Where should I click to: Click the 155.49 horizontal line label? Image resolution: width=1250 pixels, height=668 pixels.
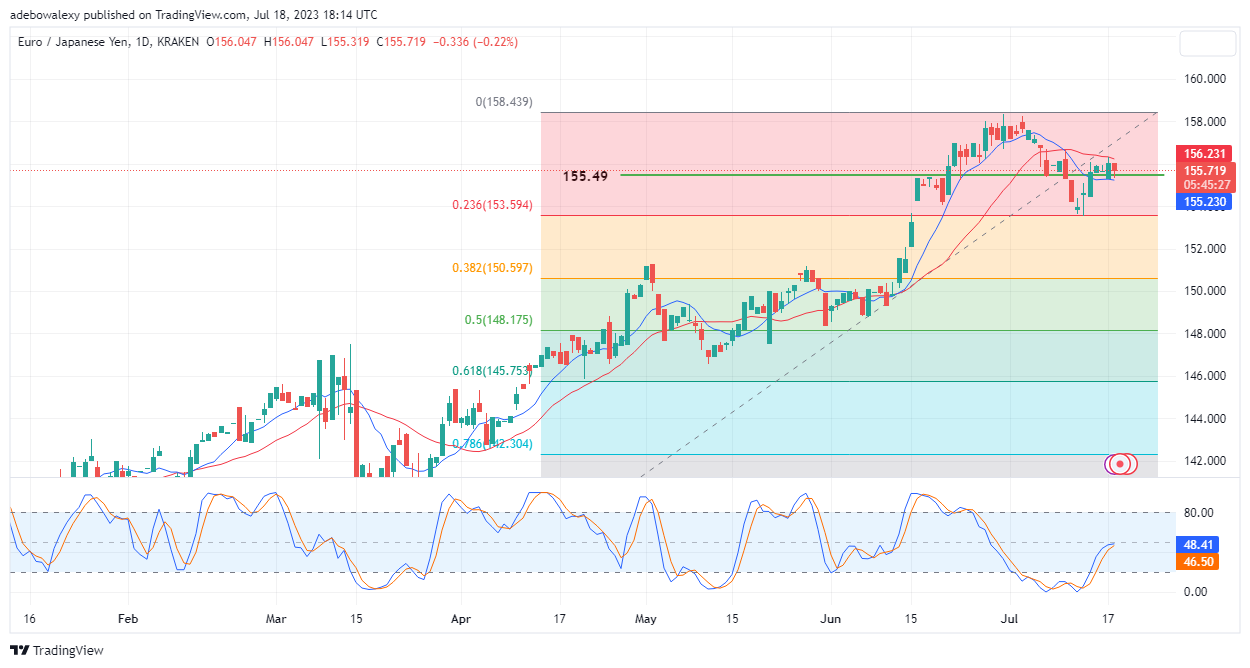click(x=586, y=175)
